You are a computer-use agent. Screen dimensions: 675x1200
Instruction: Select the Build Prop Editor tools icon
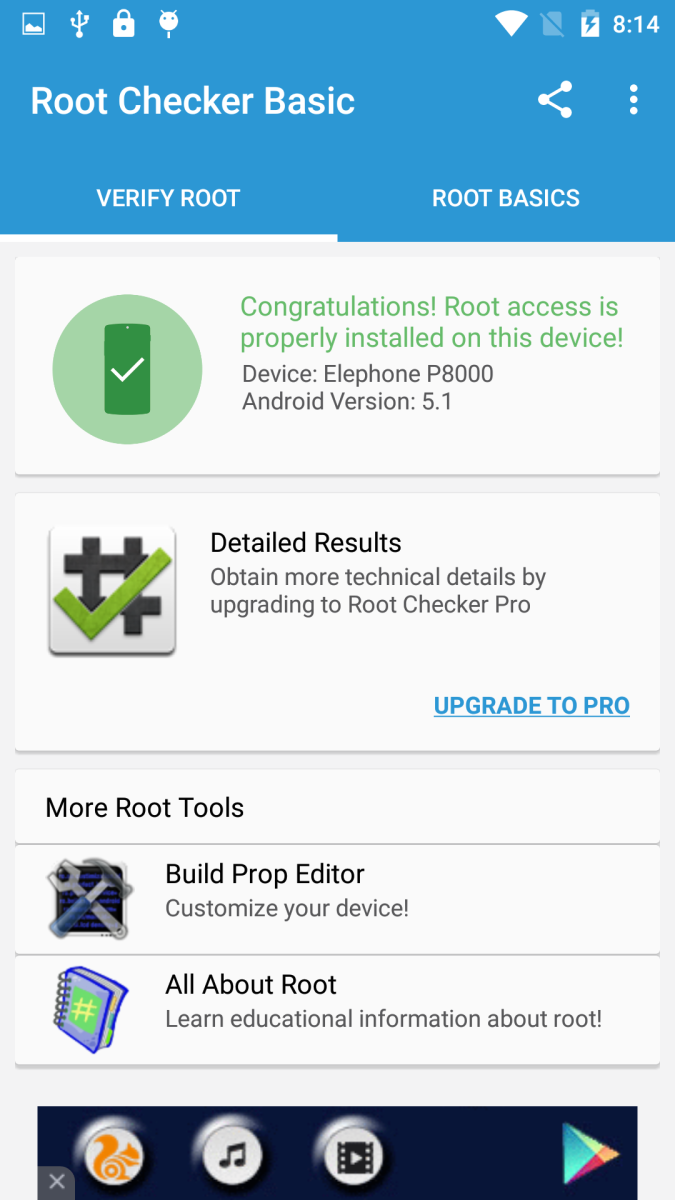tap(90, 897)
